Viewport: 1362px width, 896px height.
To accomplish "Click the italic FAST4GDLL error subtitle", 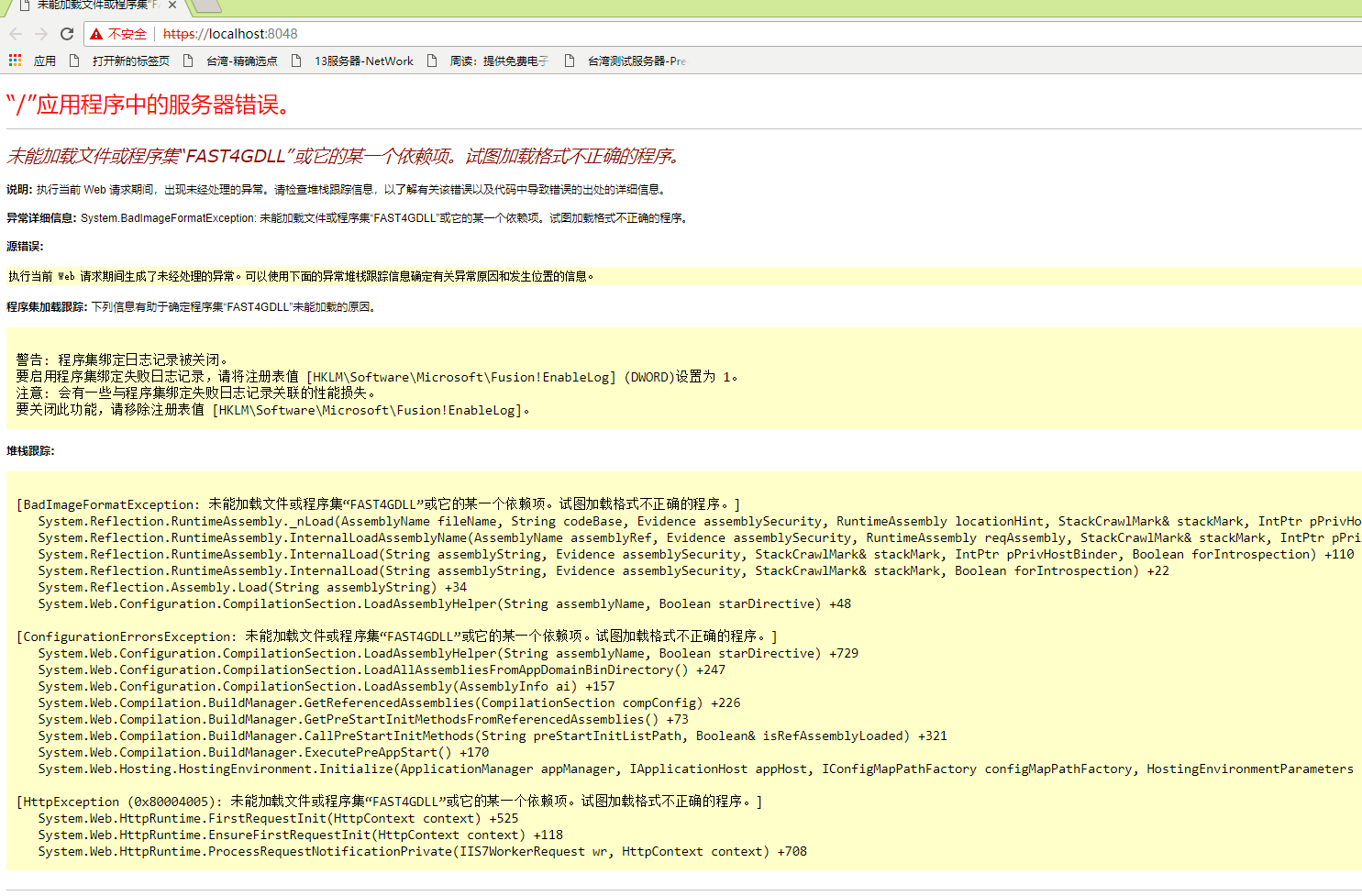I will tap(345, 156).
